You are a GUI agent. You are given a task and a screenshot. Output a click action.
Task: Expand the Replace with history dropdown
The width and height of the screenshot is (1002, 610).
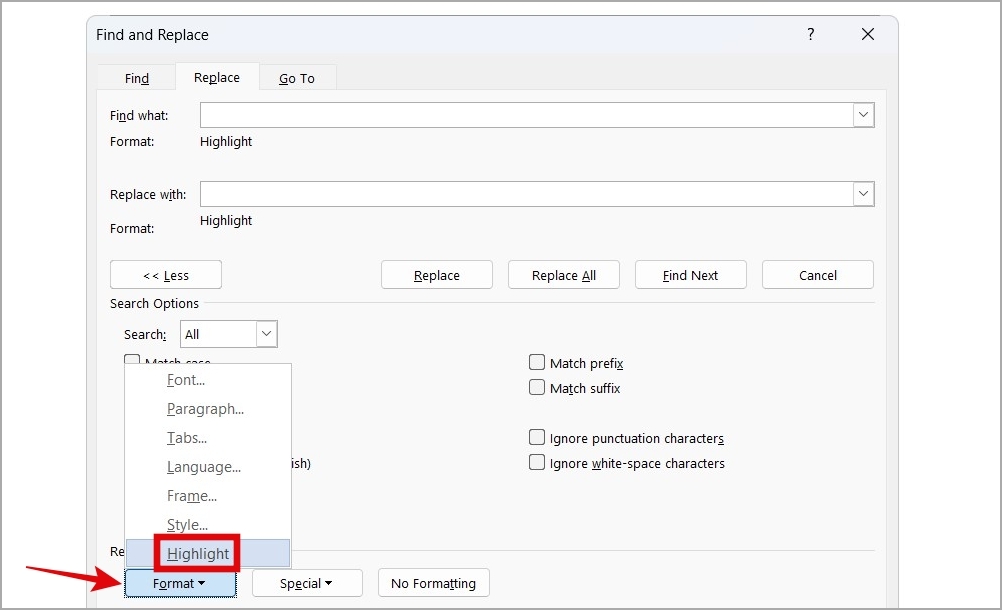click(x=863, y=194)
